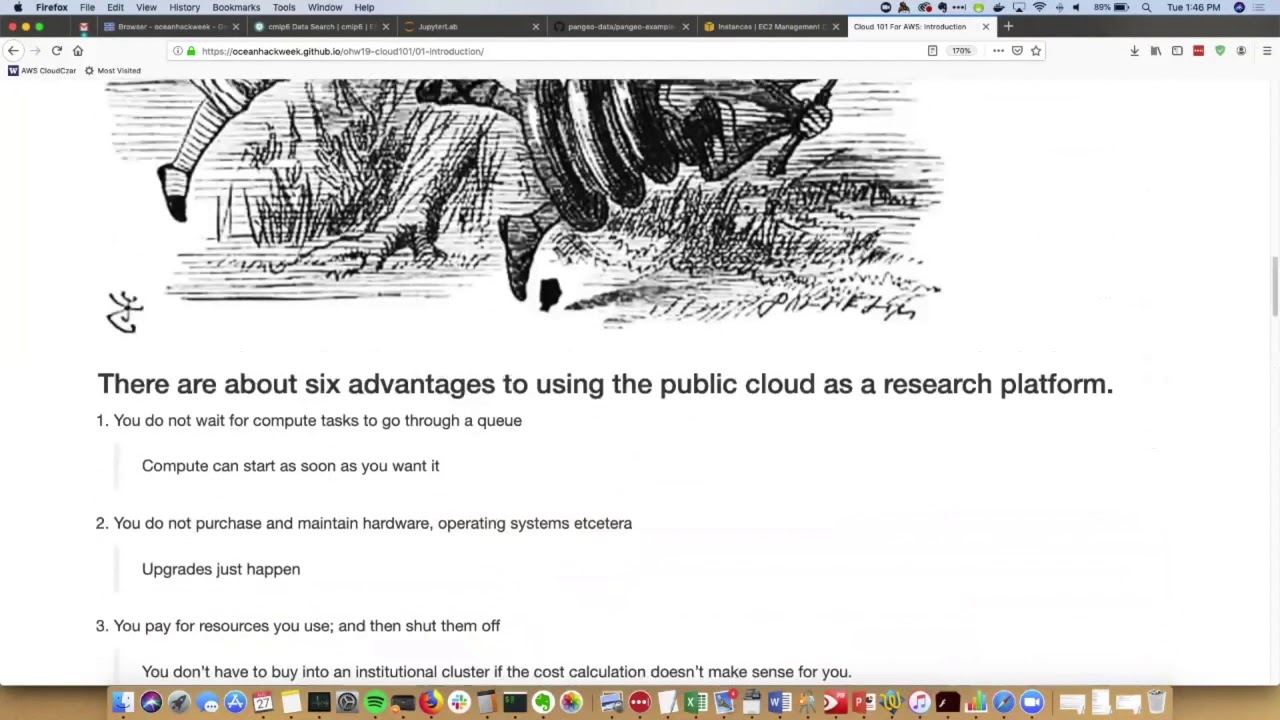Viewport: 1280px width, 720px height.
Task: Open the Apple menu
Action: tap(17, 7)
